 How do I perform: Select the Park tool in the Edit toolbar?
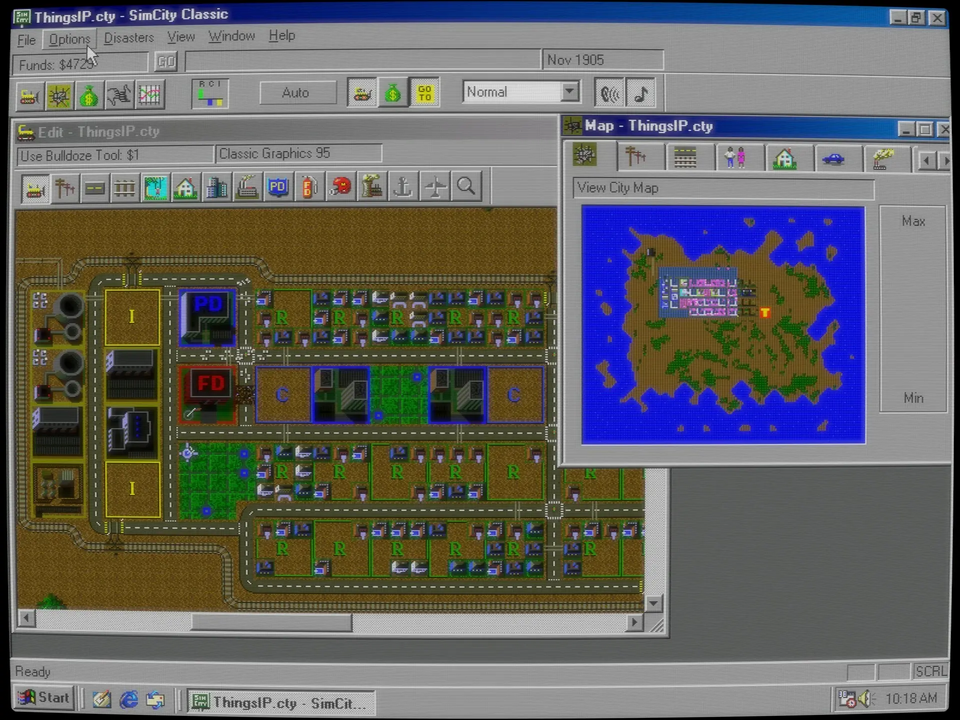tap(156, 188)
